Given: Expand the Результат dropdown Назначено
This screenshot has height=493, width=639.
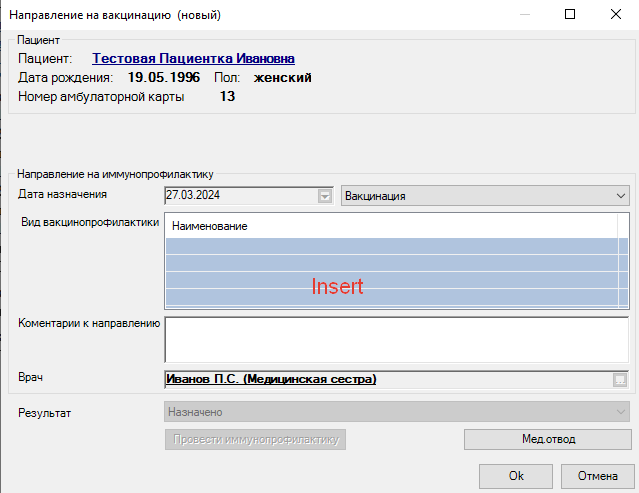Looking at the screenshot, I should [397, 412].
